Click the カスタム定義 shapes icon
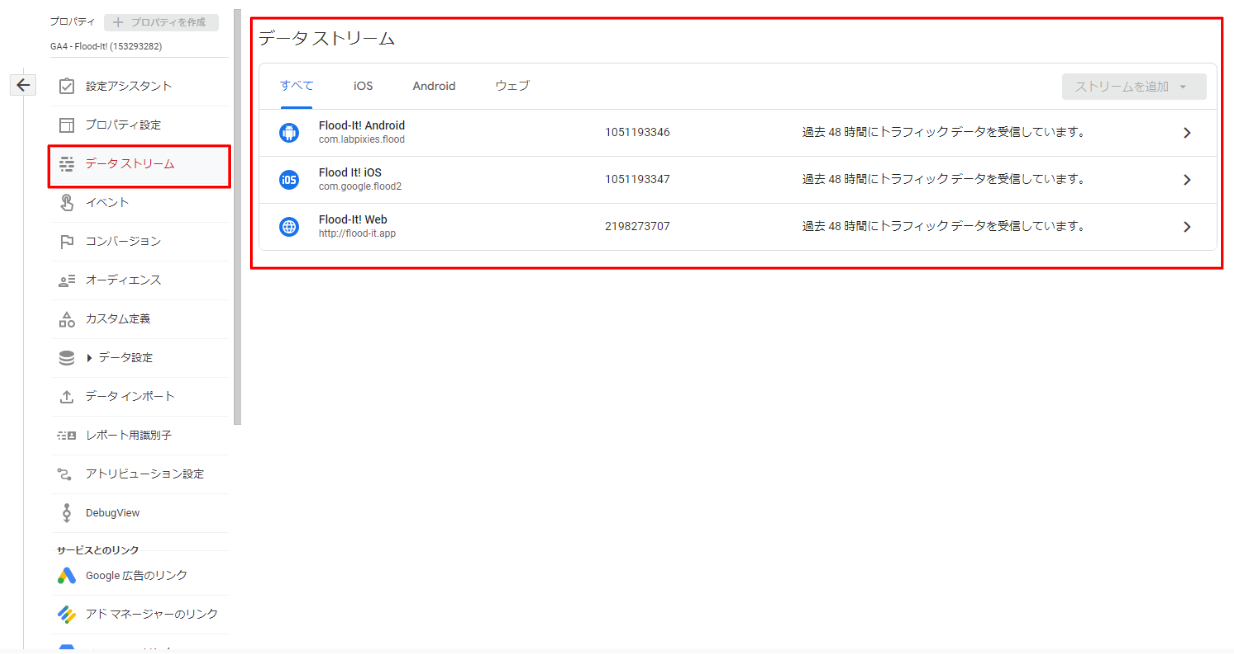Viewport: 1234px width, 654px height. tap(67, 319)
